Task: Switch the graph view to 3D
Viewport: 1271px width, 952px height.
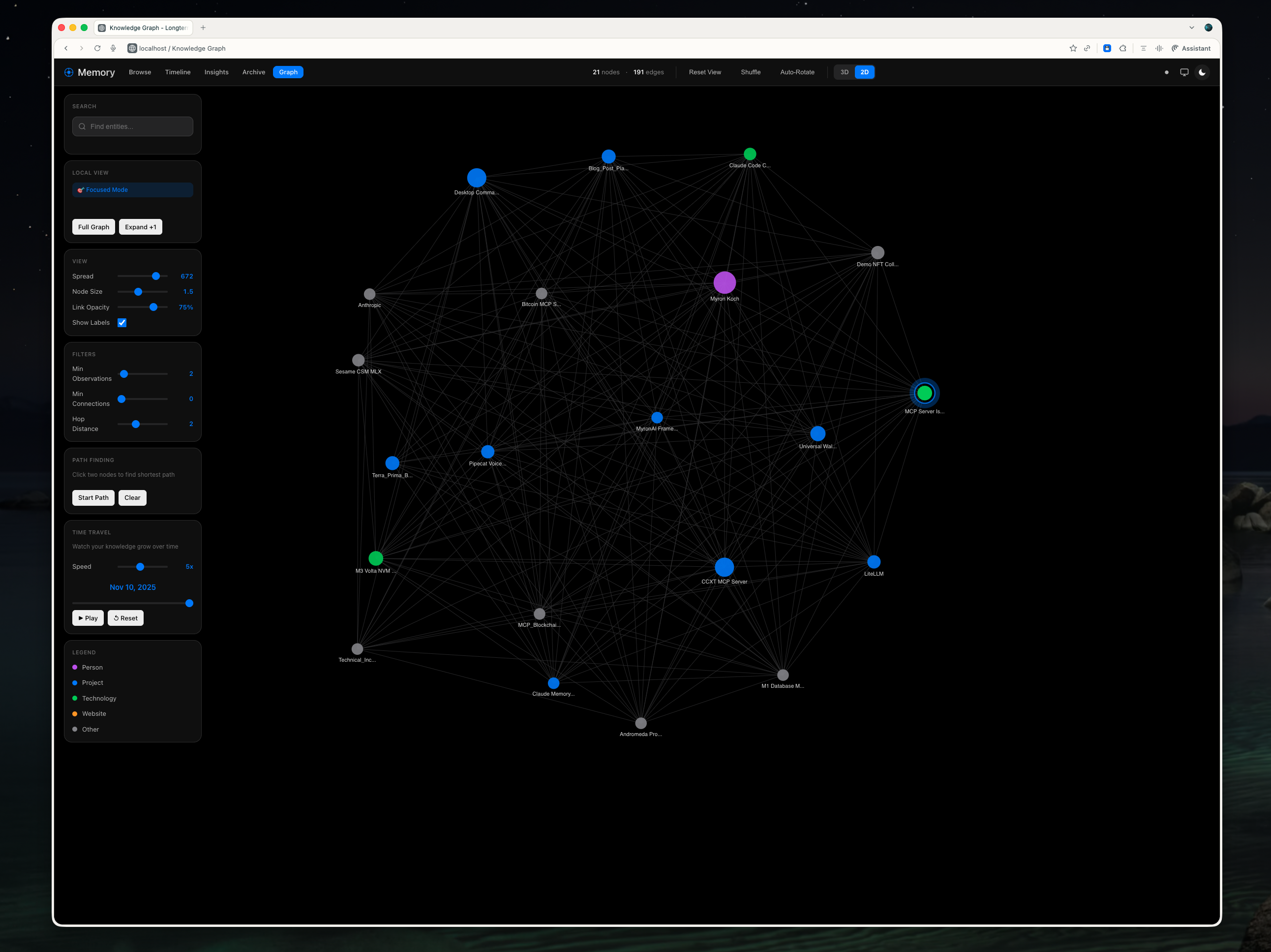Action: (x=844, y=72)
